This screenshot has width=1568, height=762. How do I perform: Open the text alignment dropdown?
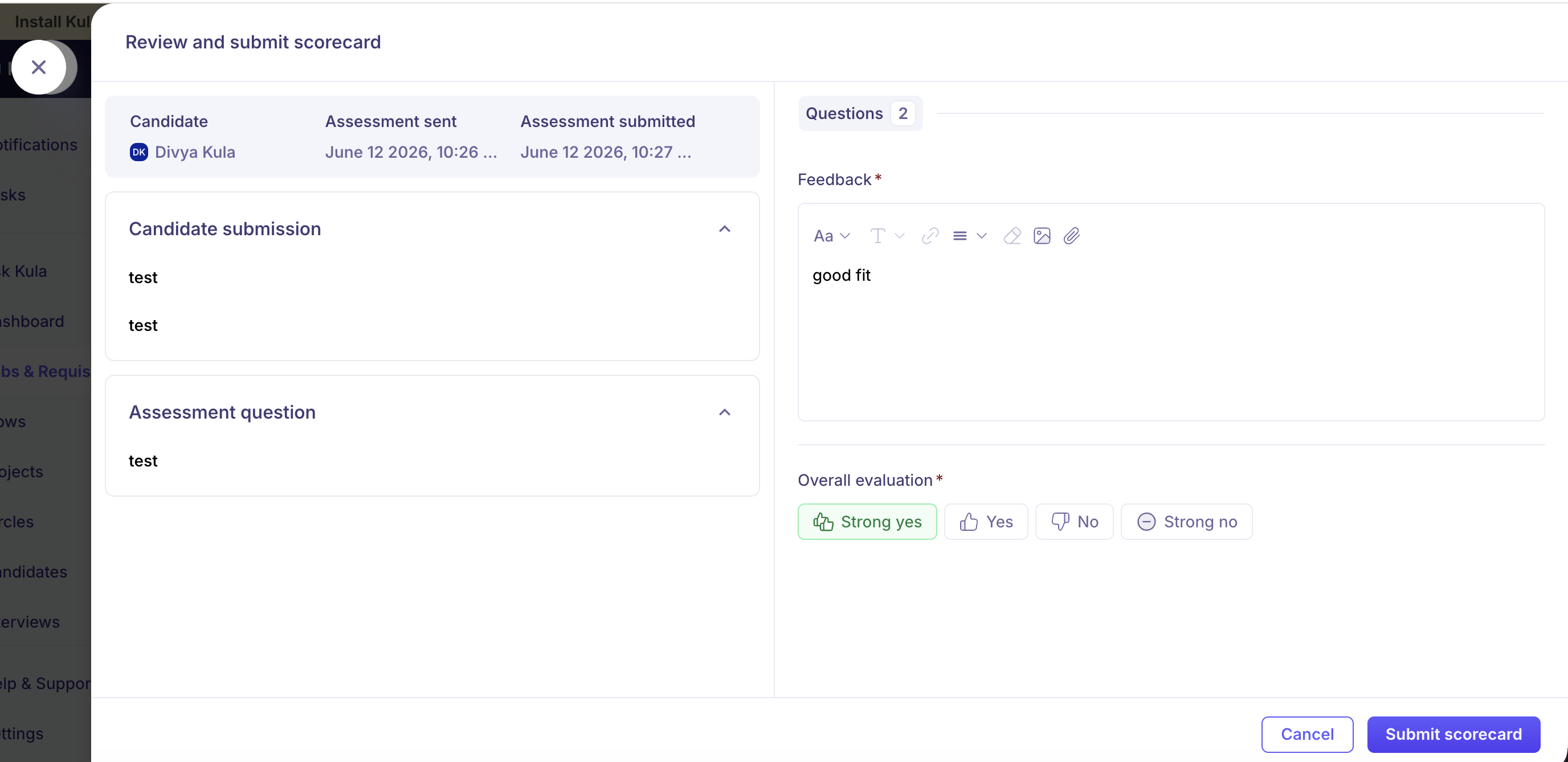point(969,236)
